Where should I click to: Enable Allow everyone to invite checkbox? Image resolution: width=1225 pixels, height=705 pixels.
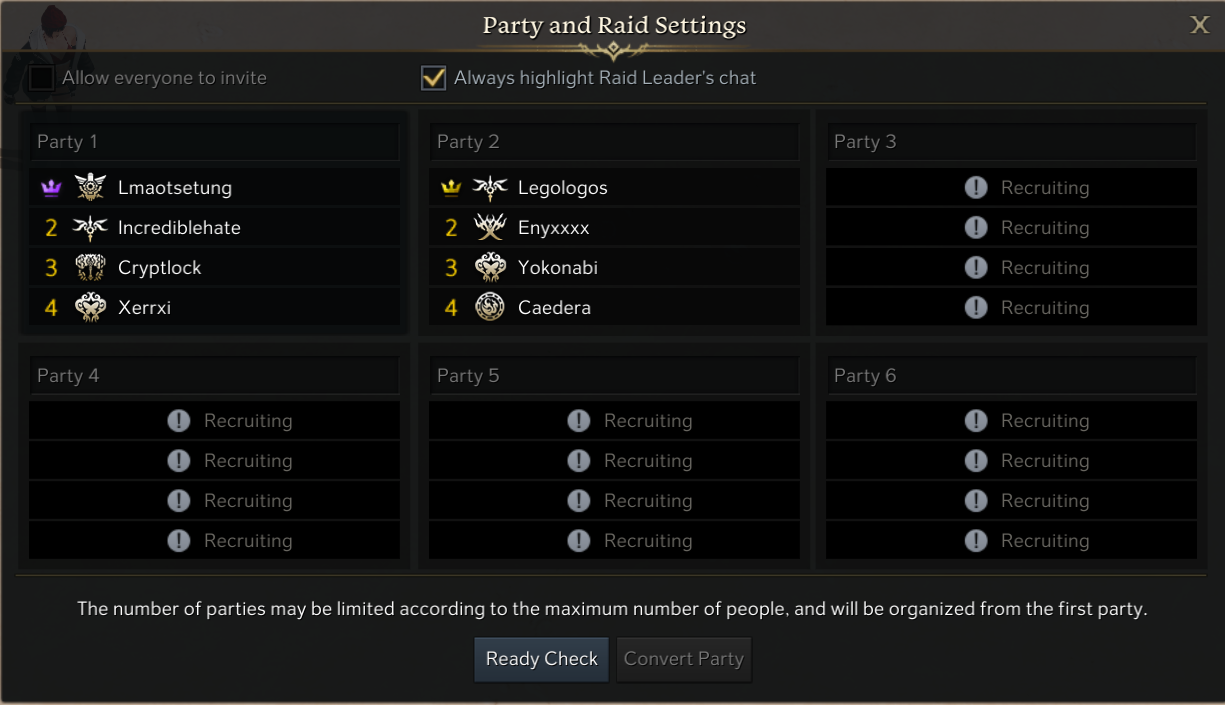pos(42,78)
